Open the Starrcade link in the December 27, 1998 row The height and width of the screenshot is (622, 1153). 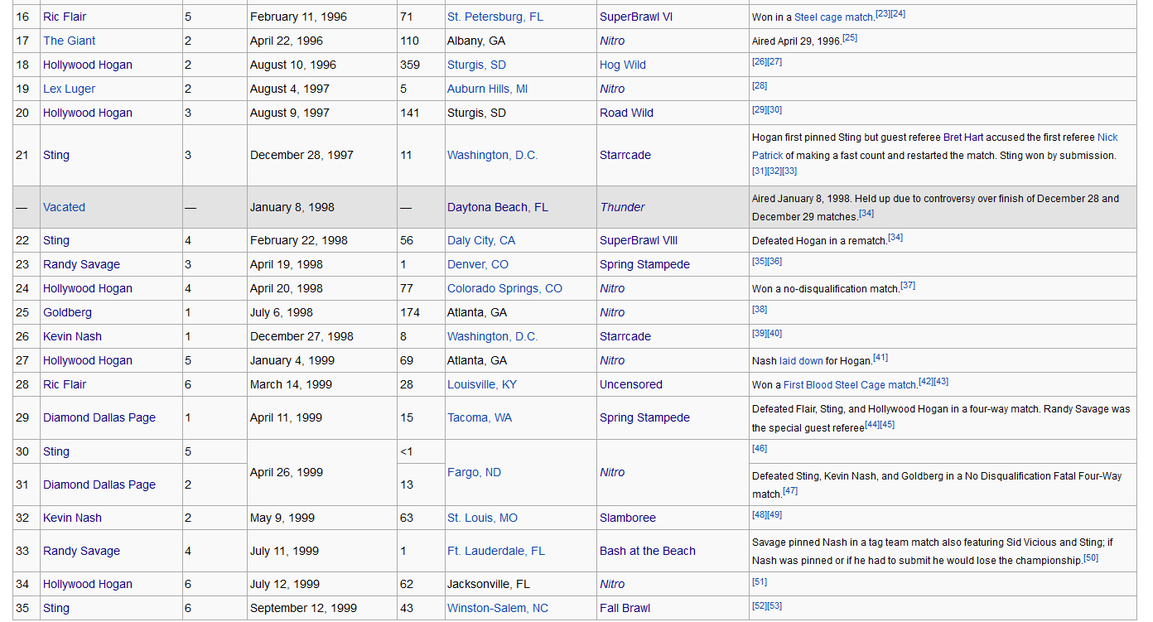click(x=625, y=337)
